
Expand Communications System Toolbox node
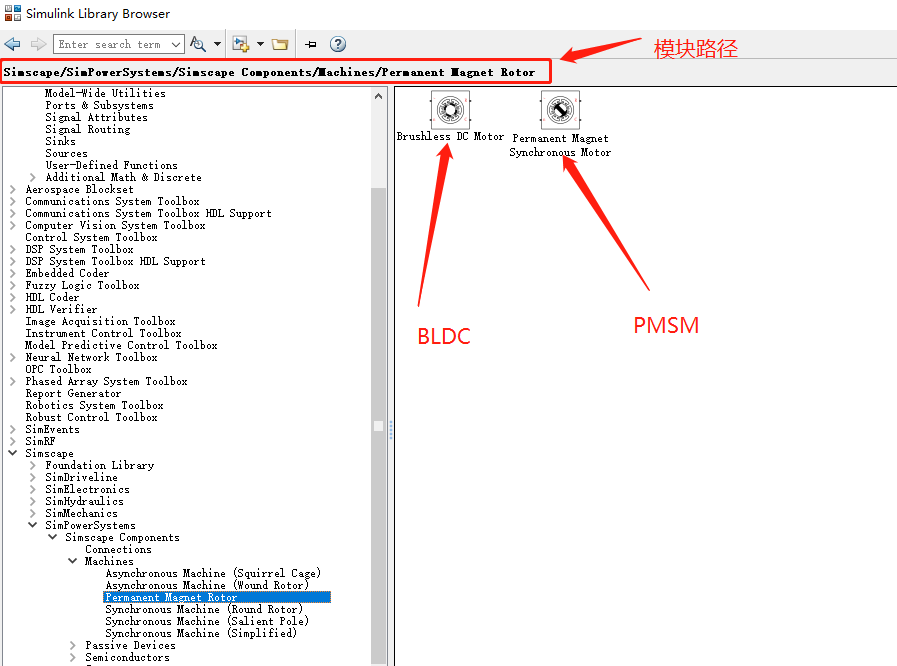pos(13,201)
